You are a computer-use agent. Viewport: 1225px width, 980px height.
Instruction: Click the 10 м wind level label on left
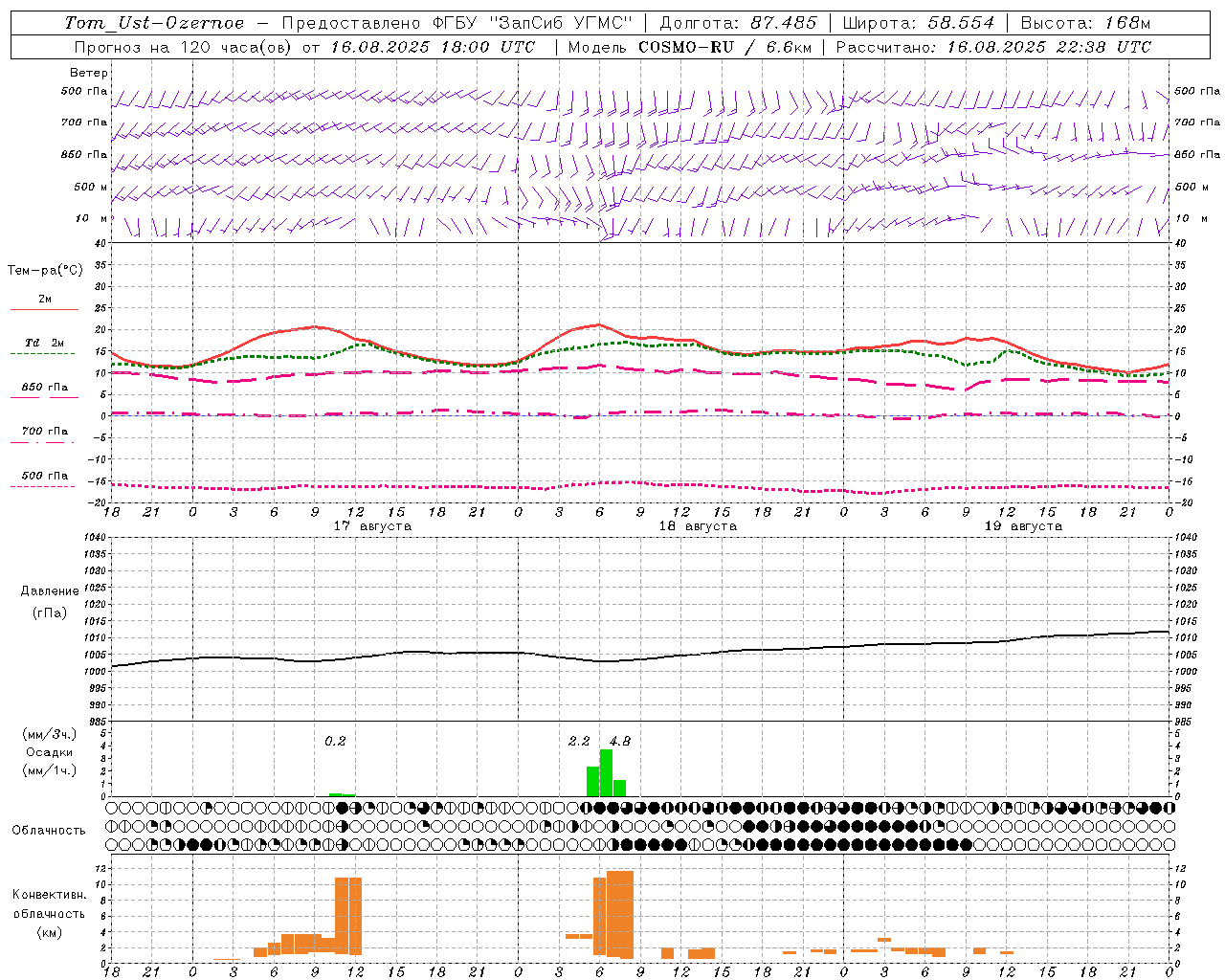tap(93, 218)
